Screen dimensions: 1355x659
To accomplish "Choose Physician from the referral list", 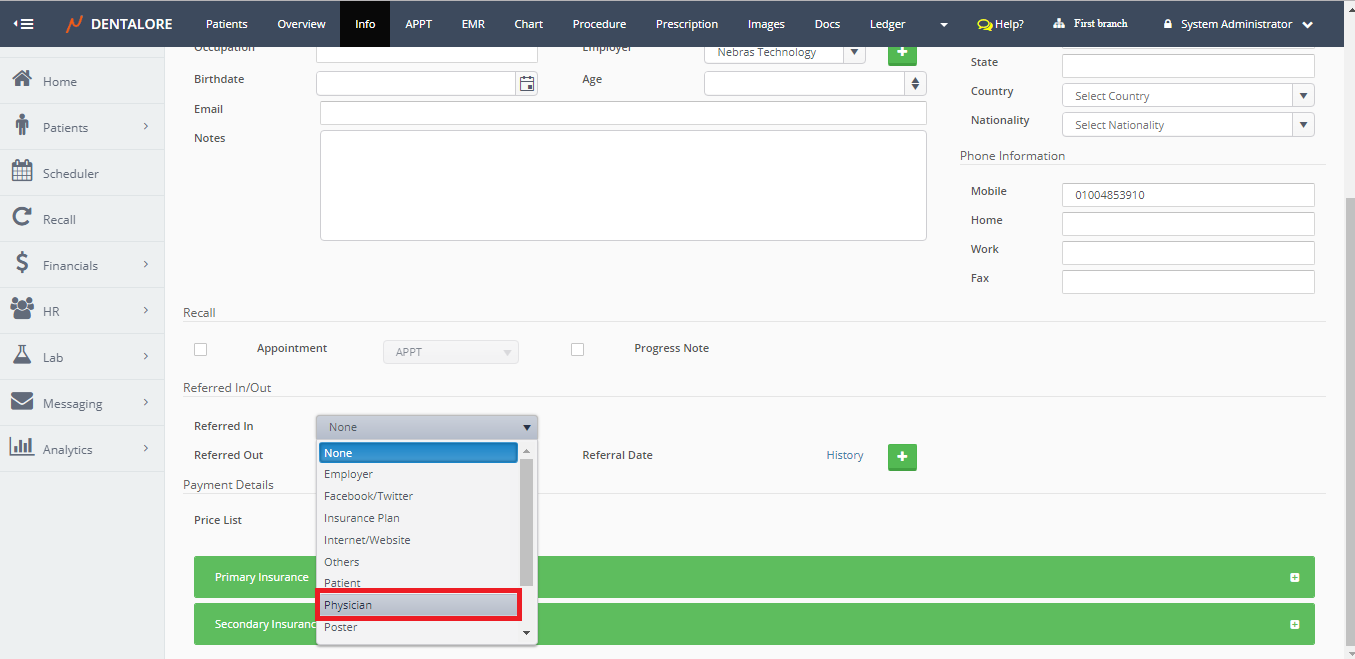I will [x=418, y=605].
